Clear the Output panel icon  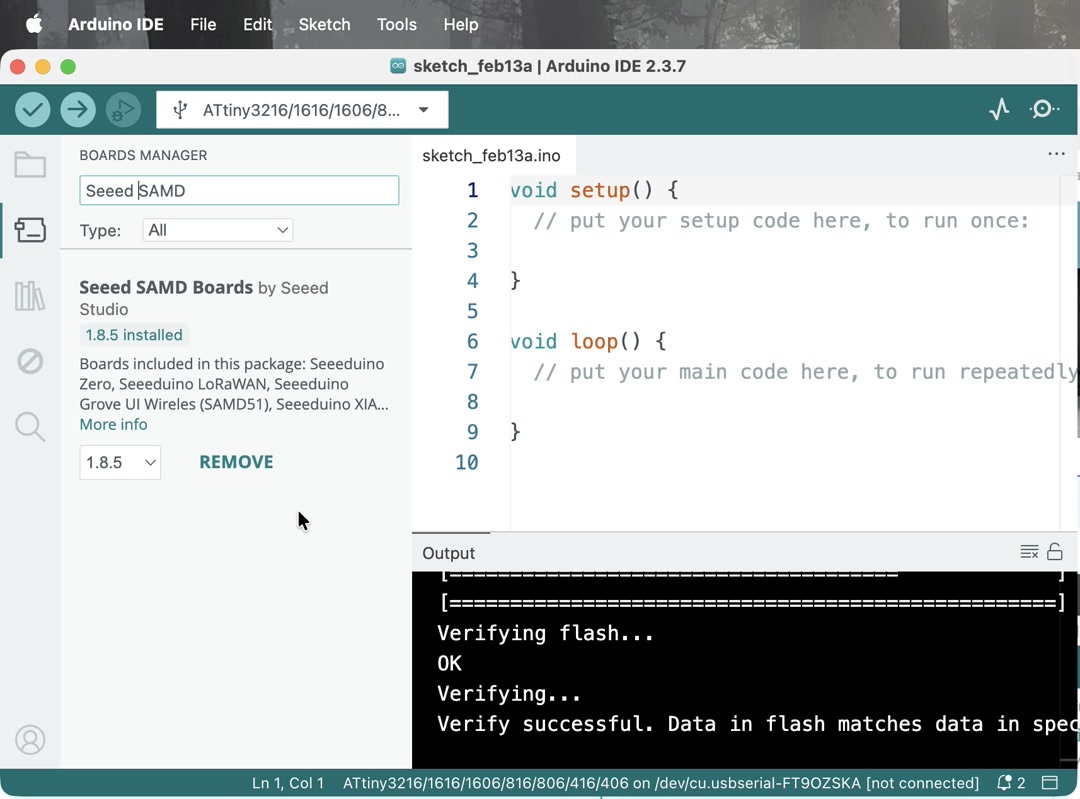point(1029,552)
